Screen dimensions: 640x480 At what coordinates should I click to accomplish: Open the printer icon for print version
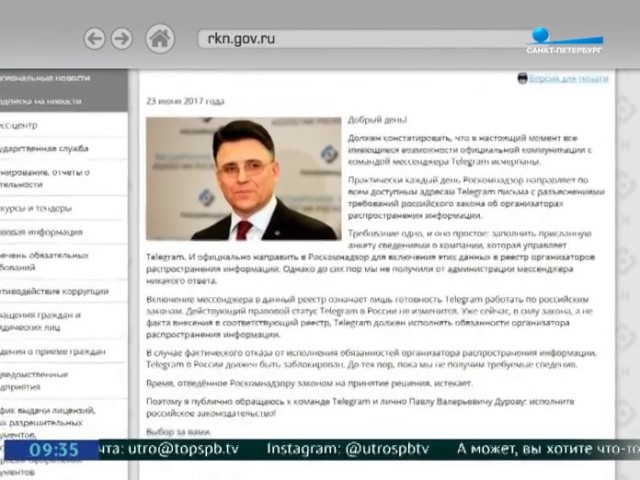(x=522, y=78)
